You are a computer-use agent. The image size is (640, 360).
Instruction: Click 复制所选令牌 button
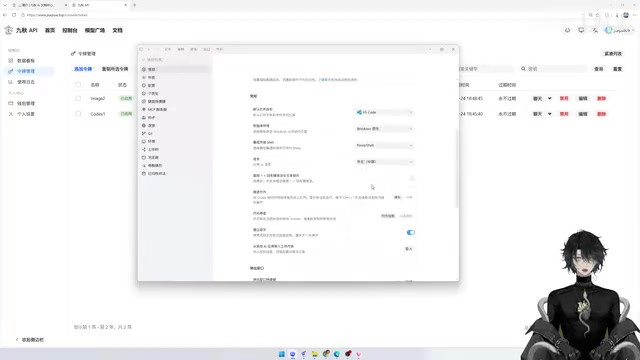115,69
